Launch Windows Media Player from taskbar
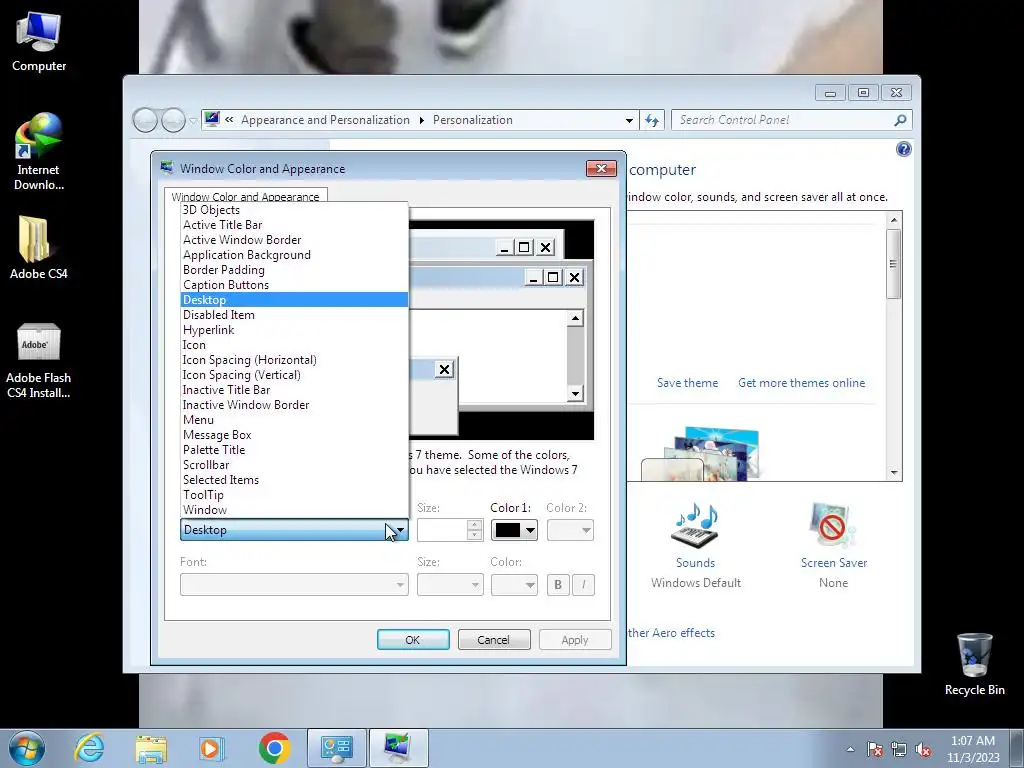Screen dimensions: 1024x768 pyautogui.click(x=211, y=748)
